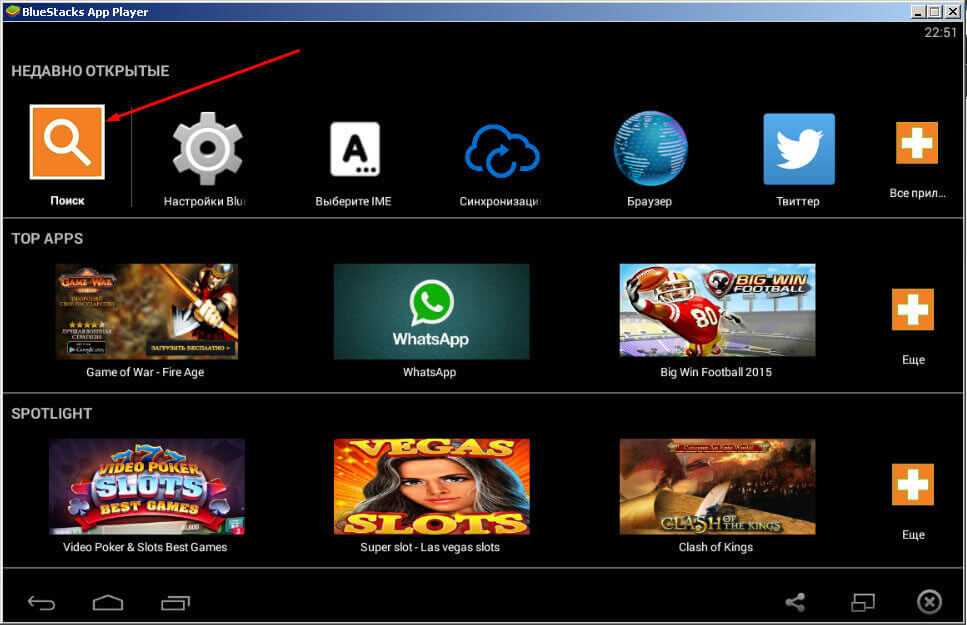The image size is (967, 625).
Task: Toggle fullscreen icon in bottom bar
Action: coord(862,602)
